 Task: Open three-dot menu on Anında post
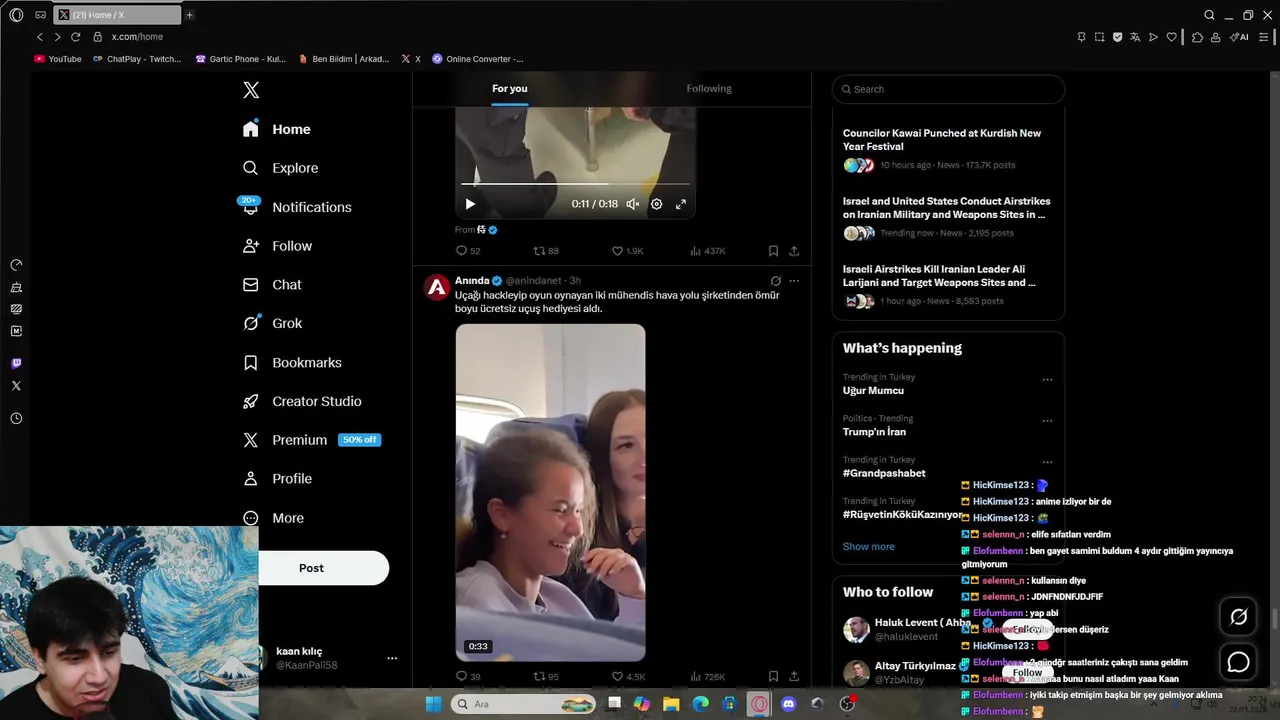point(794,281)
